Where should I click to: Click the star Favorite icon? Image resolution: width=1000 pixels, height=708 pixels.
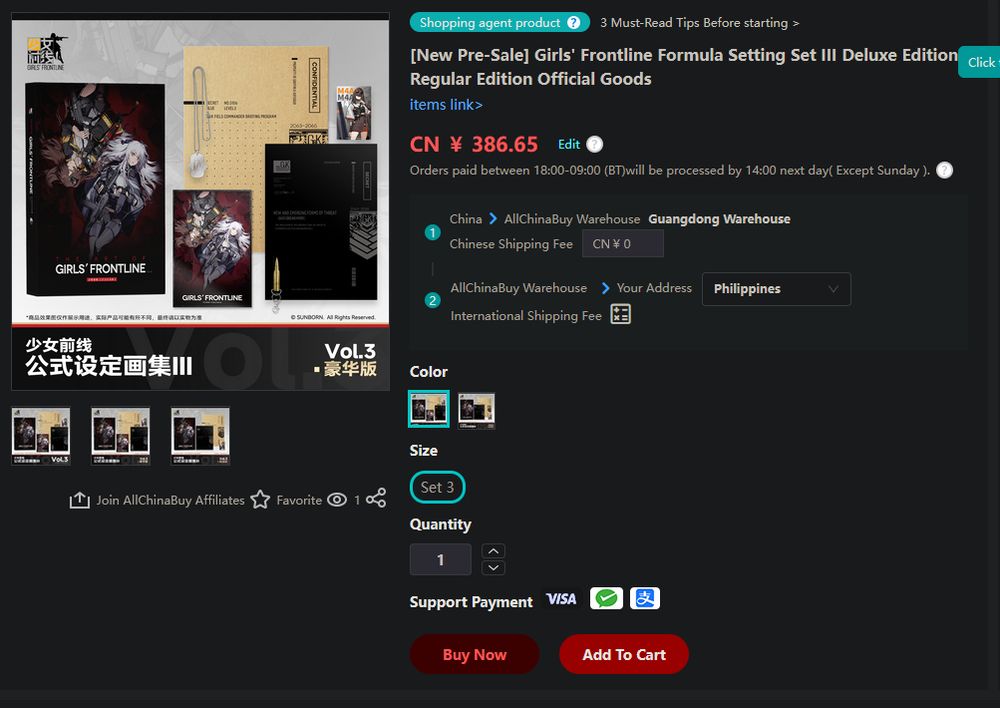tap(260, 499)
